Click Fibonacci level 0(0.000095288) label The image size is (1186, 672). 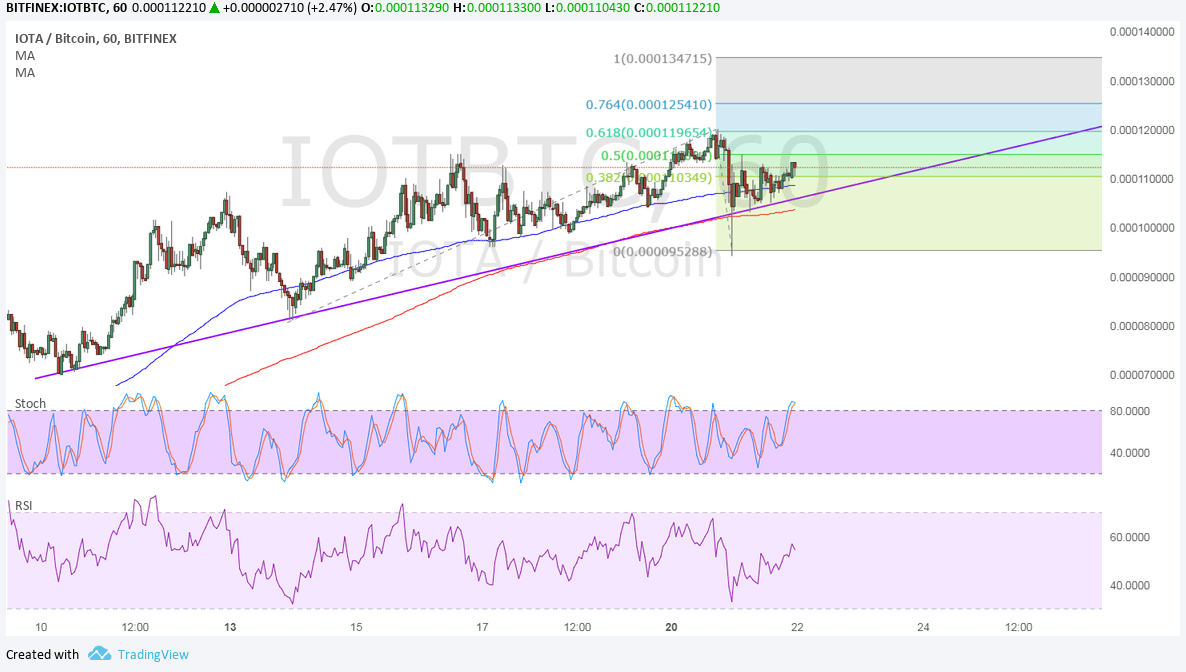click(x=663, y=251)
